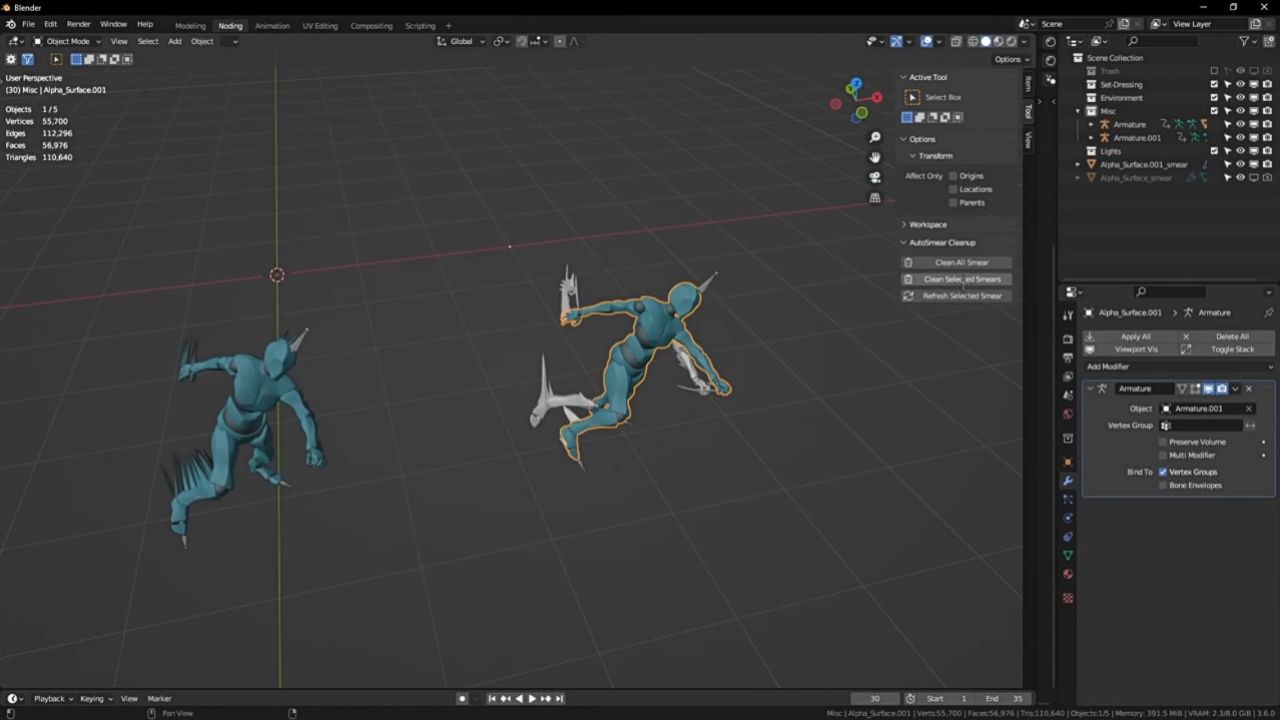Click the camera view icon in the viewport
Image resolution: width=1280 pixels, height=720 pixels.
(x=875, y=177)
